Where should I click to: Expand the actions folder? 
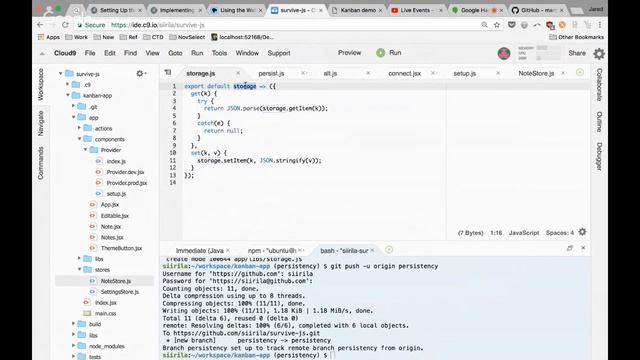79,128
